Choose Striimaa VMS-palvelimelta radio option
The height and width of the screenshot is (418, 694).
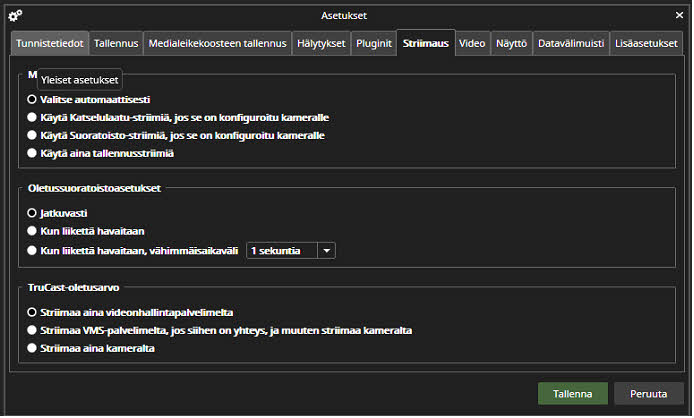pos(33,330)
